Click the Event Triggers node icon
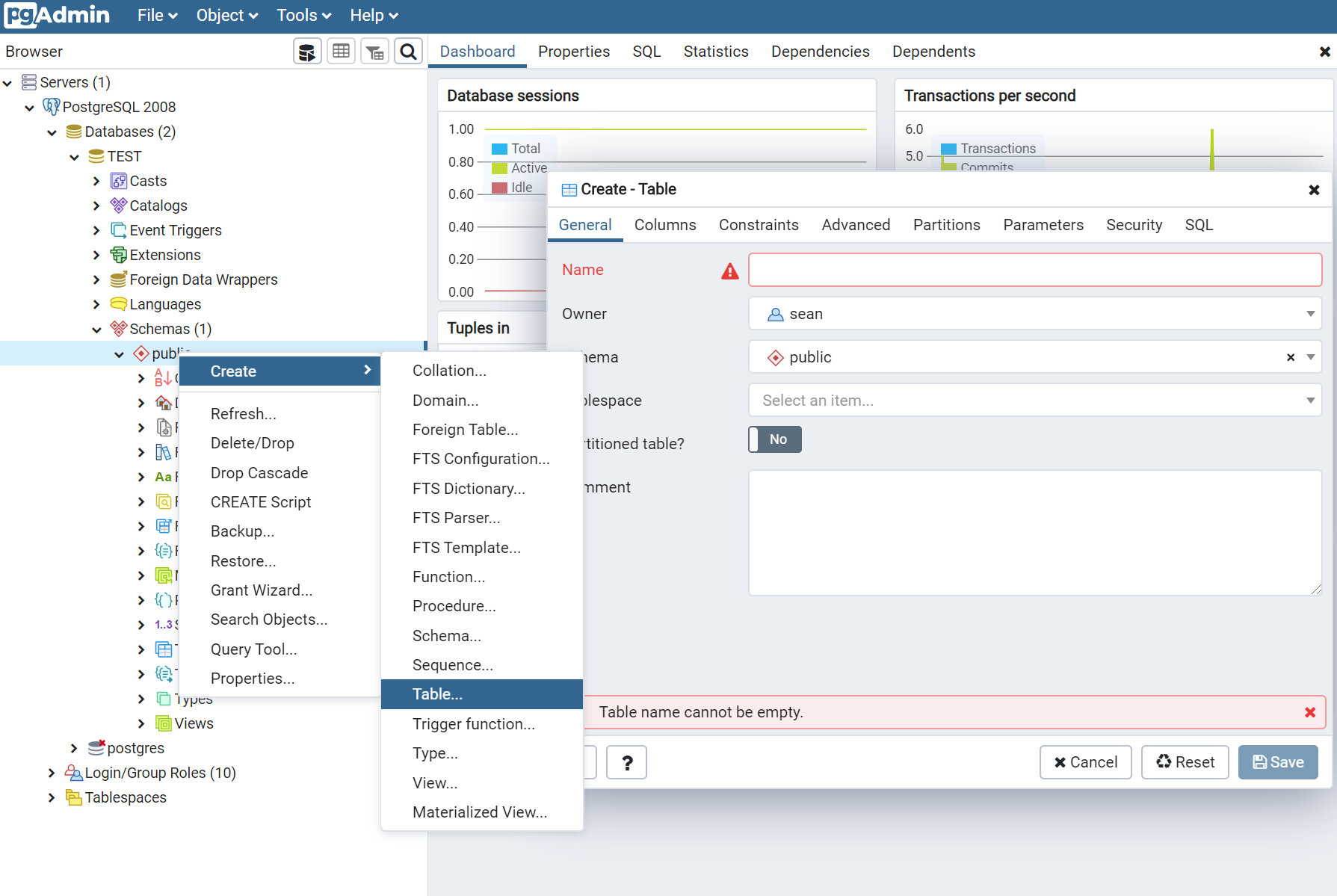Viewport: 1337px width, 896px height. click(118, 230)
